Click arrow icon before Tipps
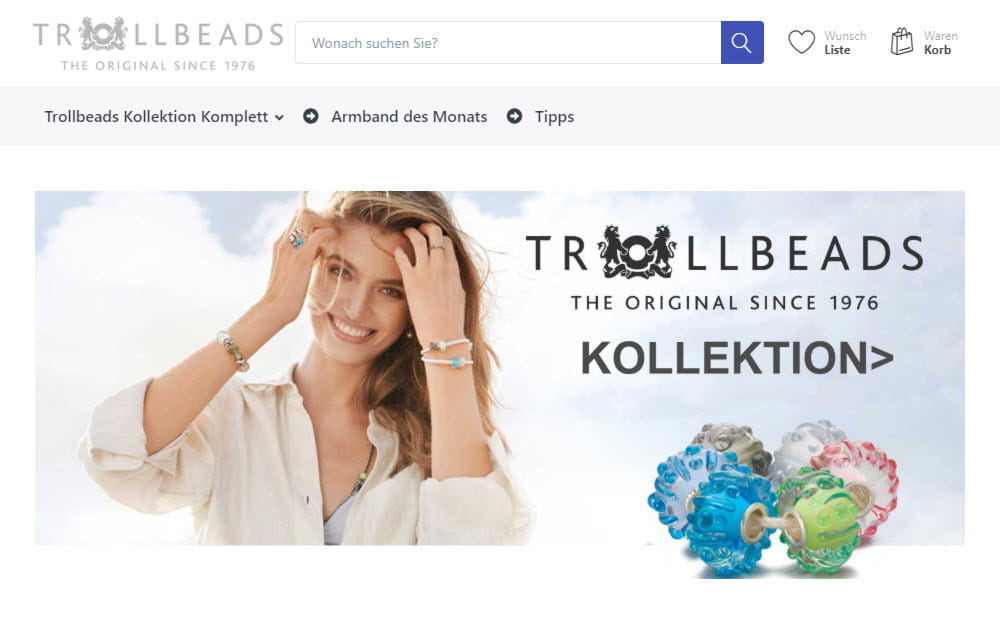Image resolution: width=1000 pixels, height=625 pixels. pyautogui.click(x=515, y=116)
